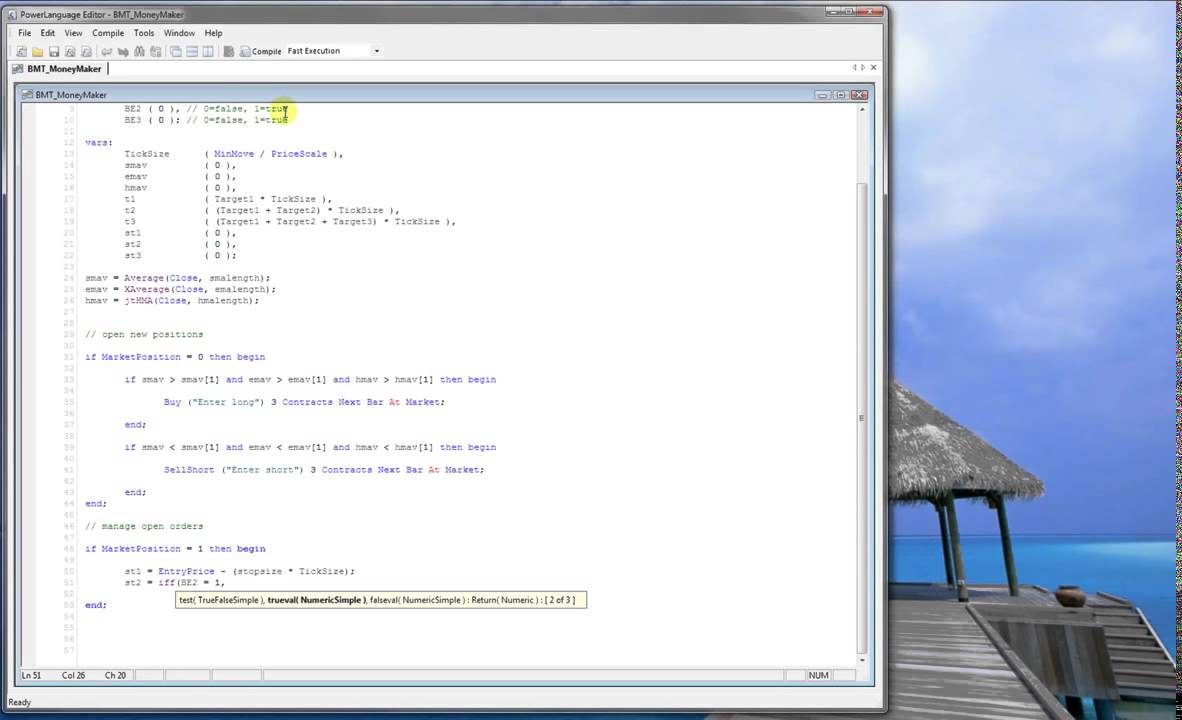Click the Tile vertically toolbar icon

click(208, 51)
